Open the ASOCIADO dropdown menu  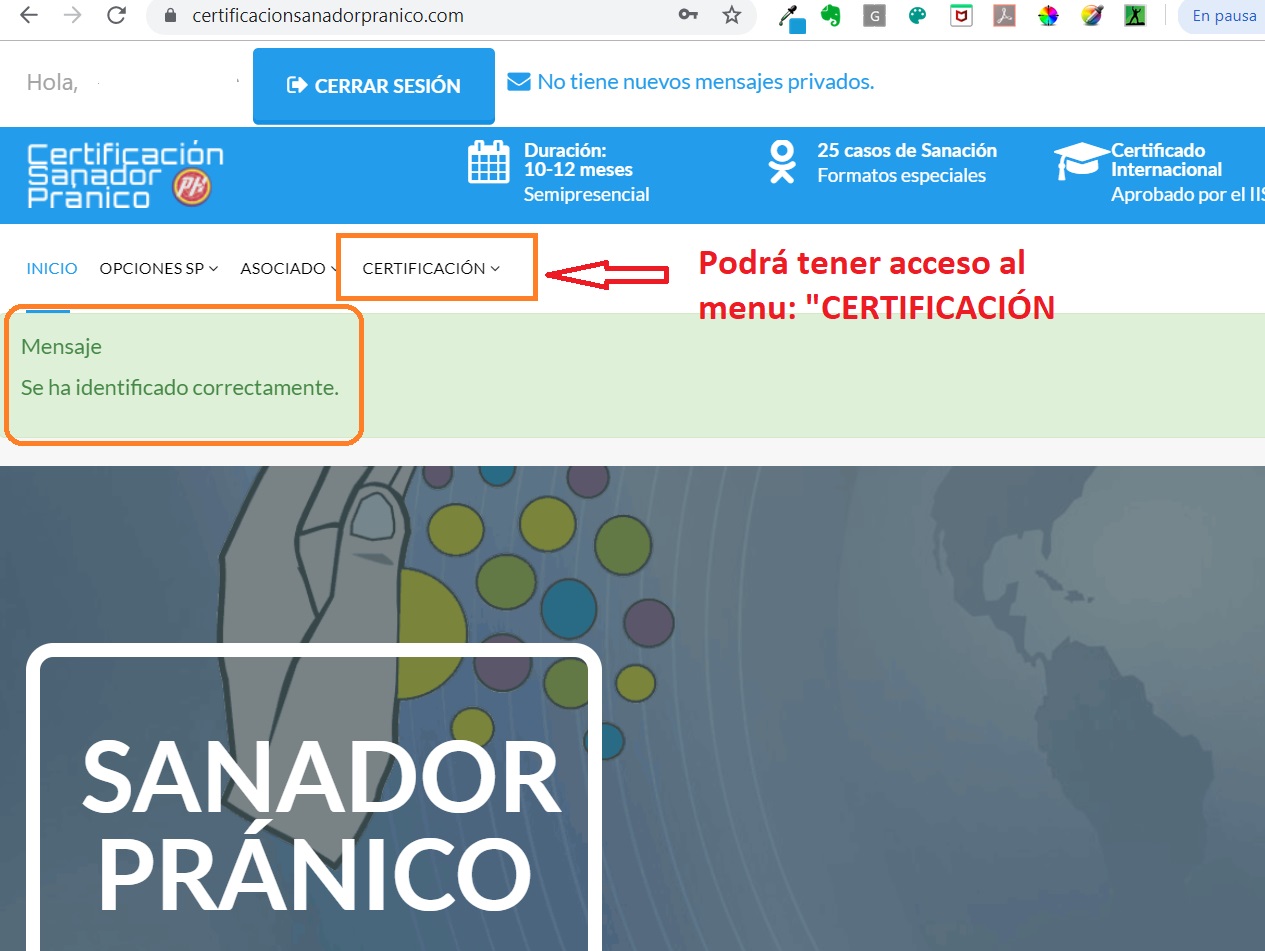[288, 268]
